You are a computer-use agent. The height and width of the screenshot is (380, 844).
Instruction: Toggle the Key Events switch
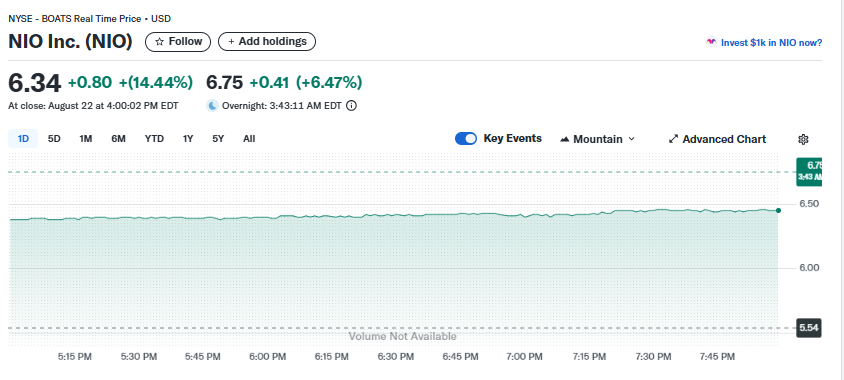(466, 139)
